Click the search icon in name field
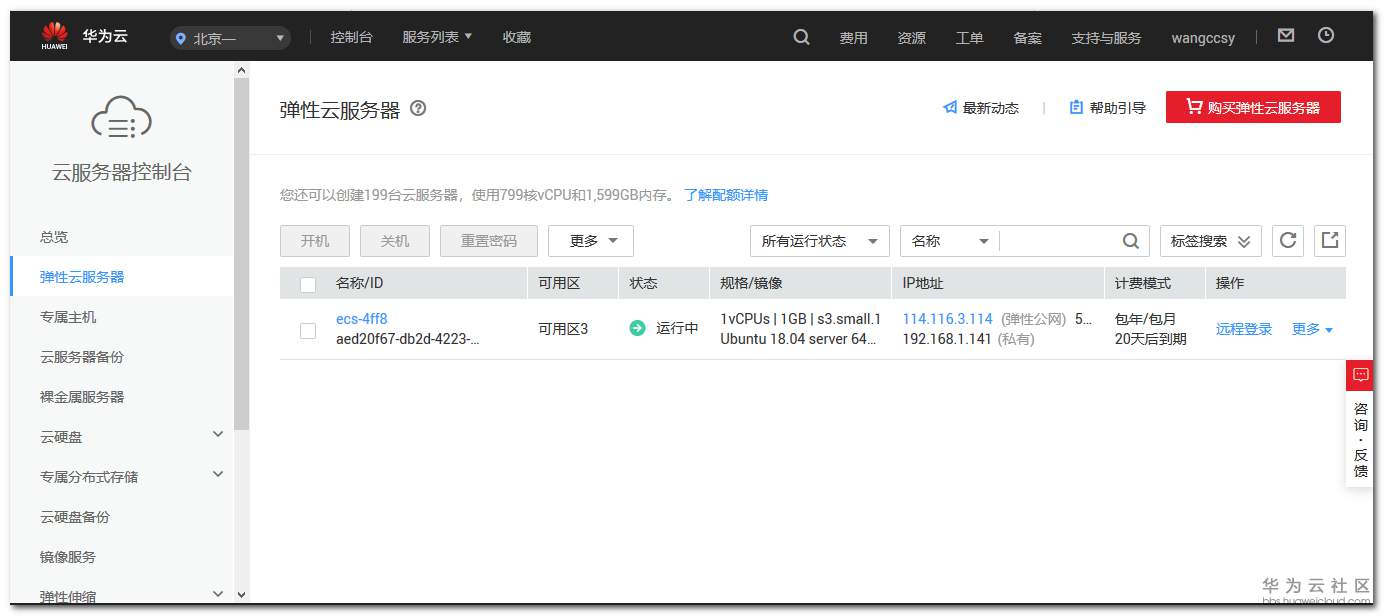The height and width of the screenshot is (616, 1384). click(1130, 241)
